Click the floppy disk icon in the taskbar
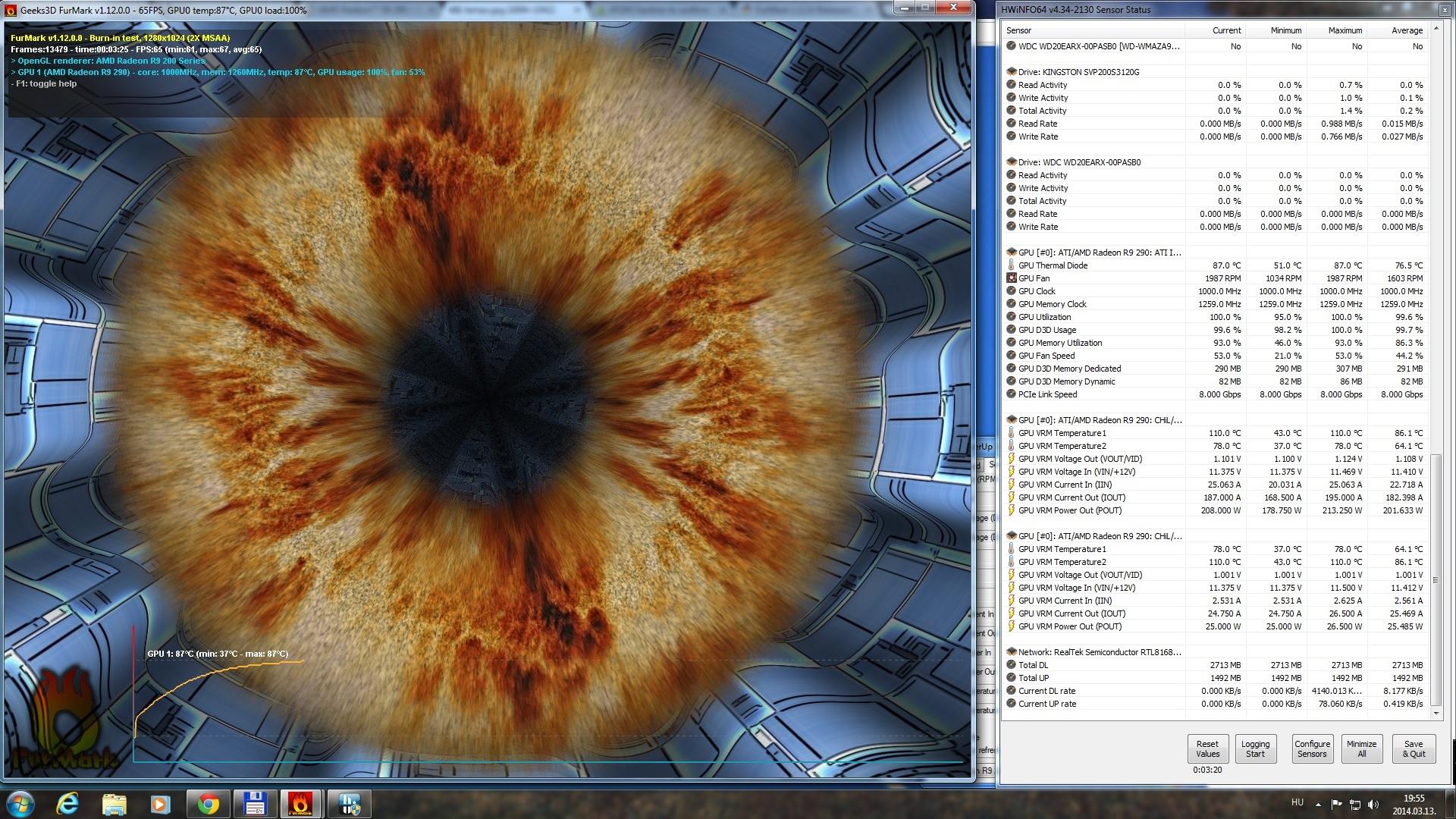The image size is (1456, 819). coord(254,804)
